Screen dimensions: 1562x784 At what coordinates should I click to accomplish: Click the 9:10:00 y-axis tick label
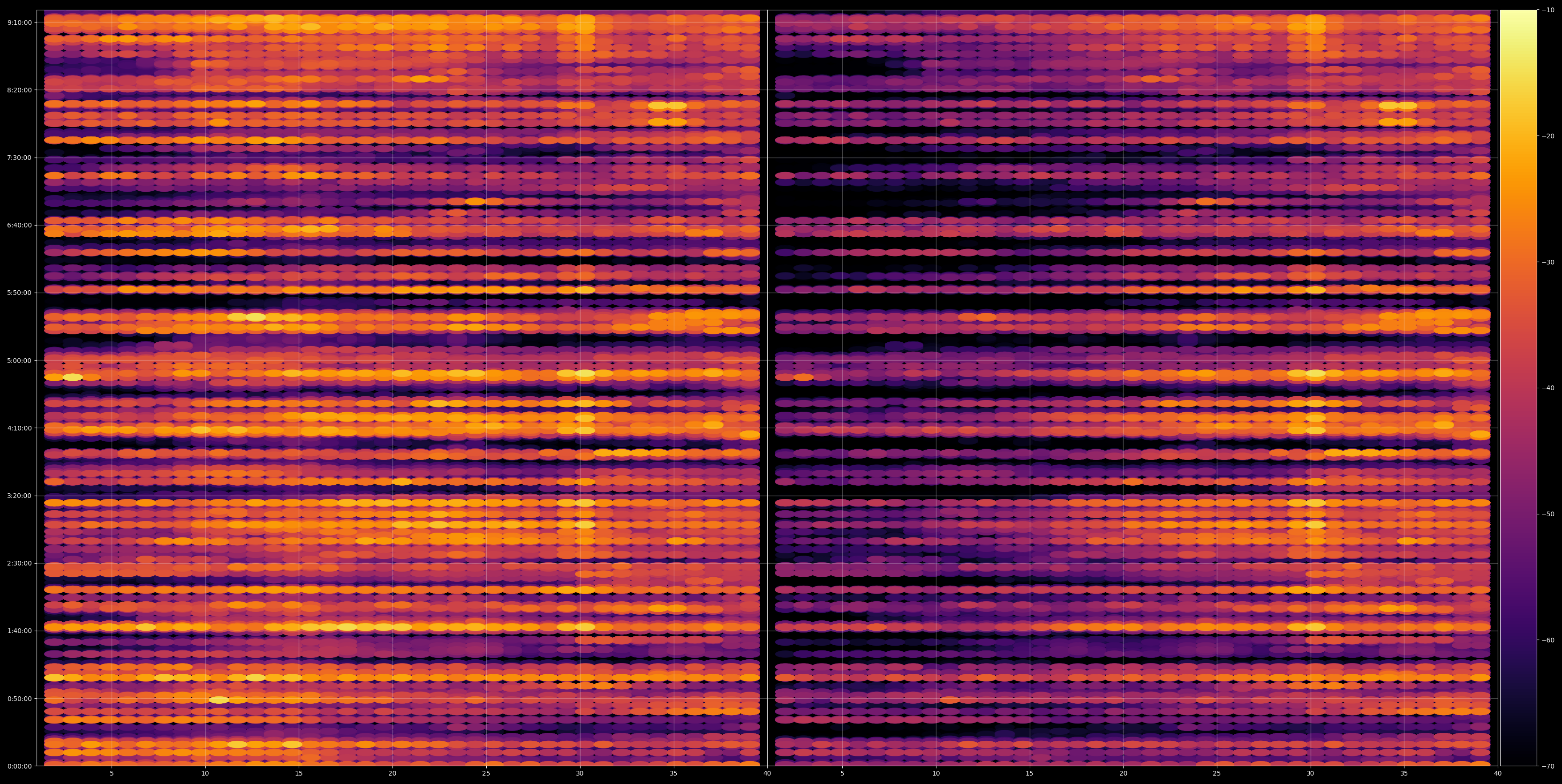19,23
